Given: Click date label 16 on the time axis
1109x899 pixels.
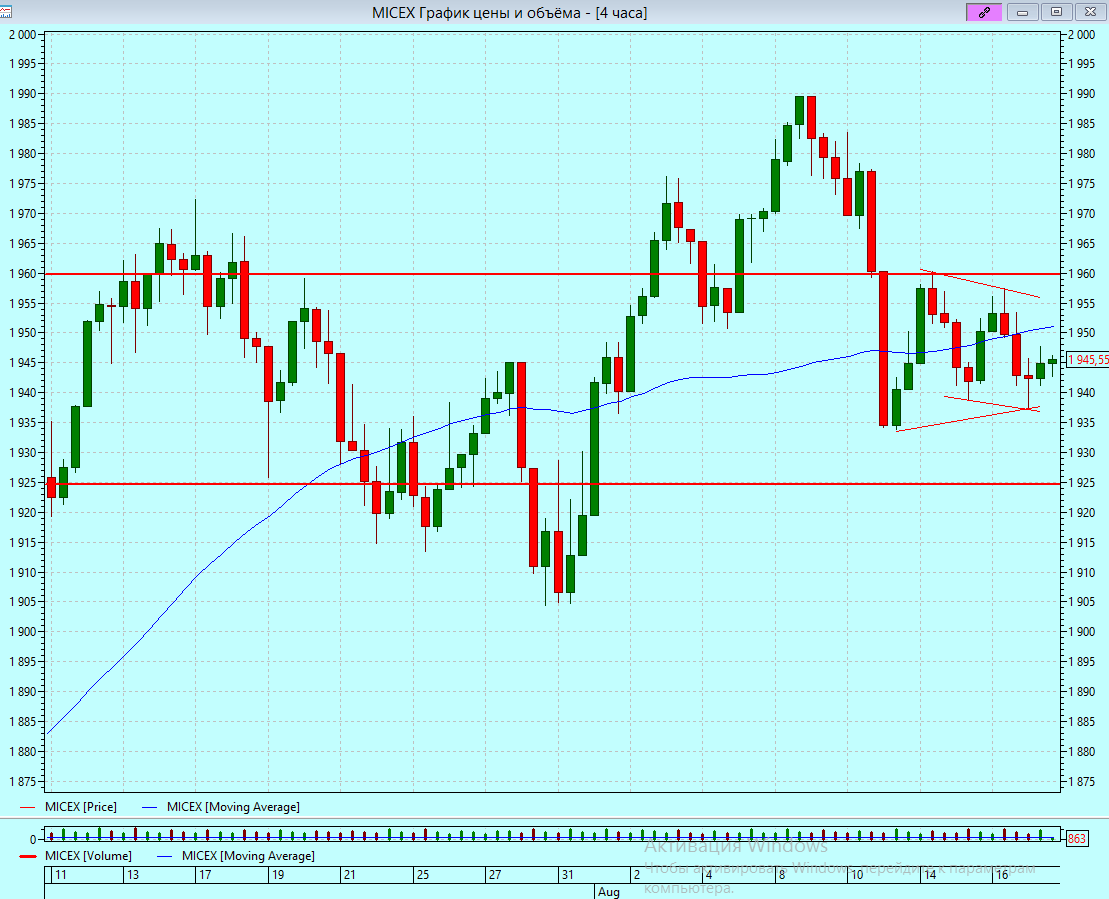Looking at the screenshot, I should [x=1002, y=875].
